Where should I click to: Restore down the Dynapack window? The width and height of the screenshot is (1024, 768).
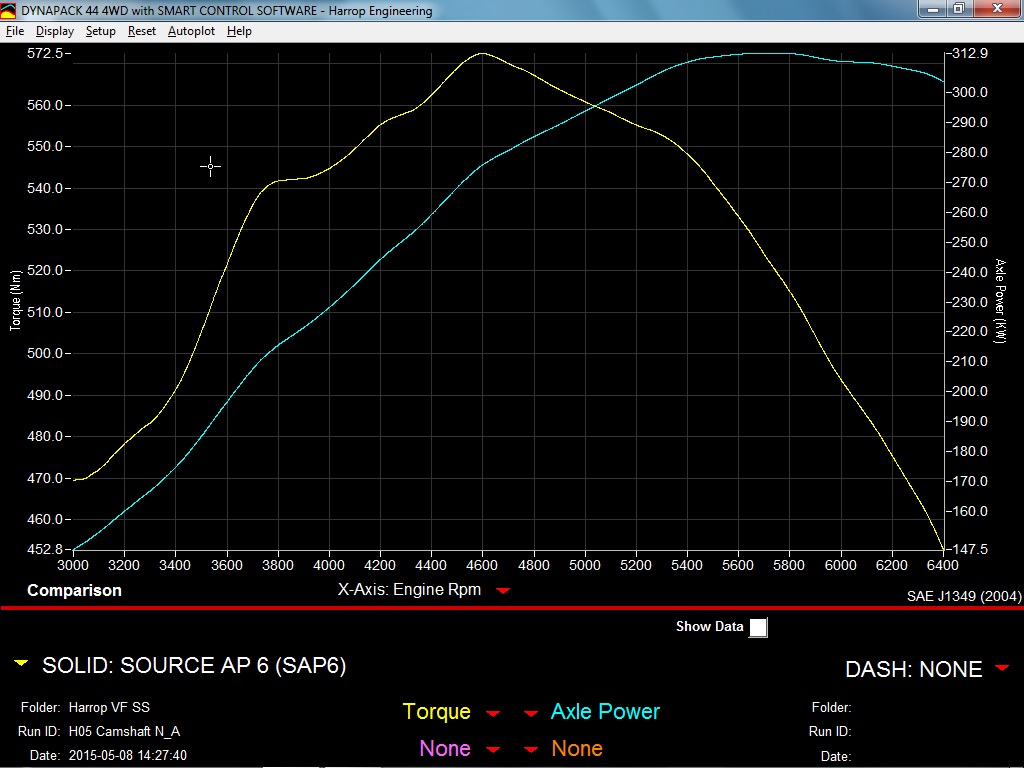click(958, 9)
